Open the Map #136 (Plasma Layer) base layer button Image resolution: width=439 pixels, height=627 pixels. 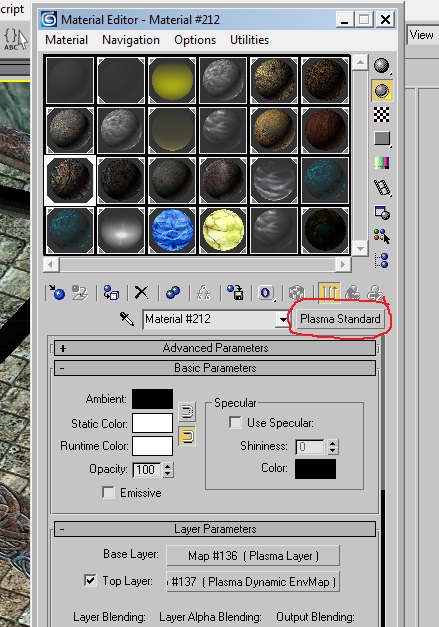[253, 556]
